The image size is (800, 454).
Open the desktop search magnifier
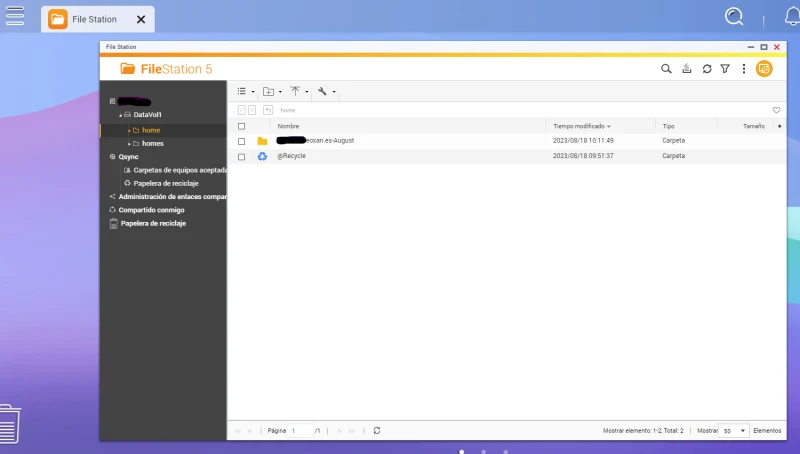tap(734, 16)
